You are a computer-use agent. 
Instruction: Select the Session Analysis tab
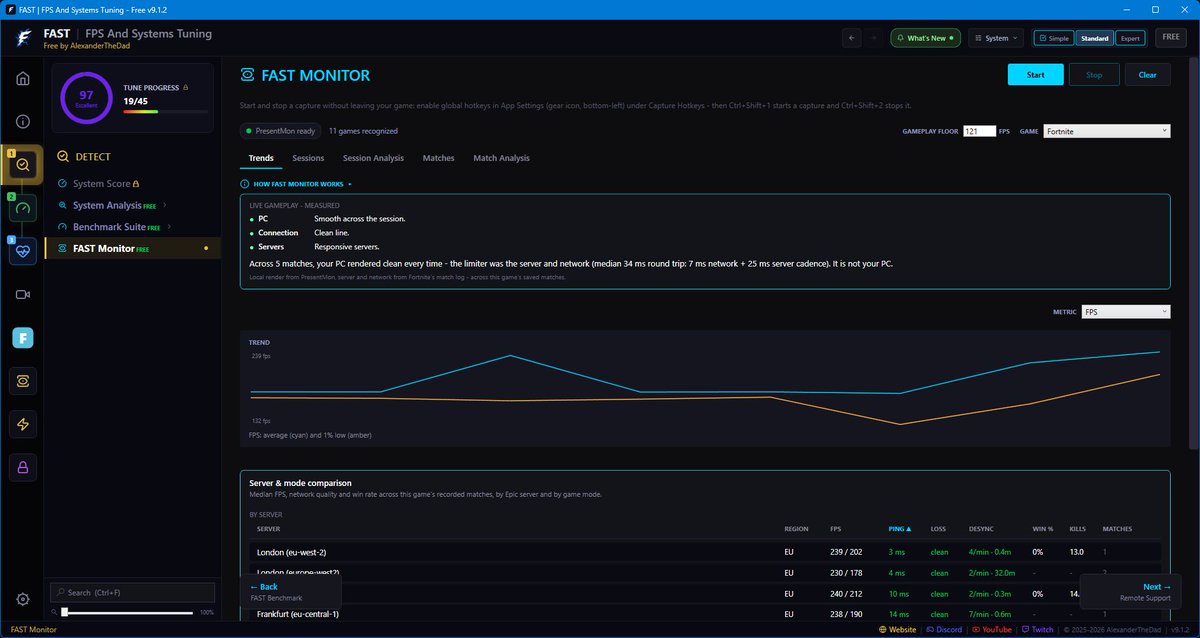(x=373, y=158)
